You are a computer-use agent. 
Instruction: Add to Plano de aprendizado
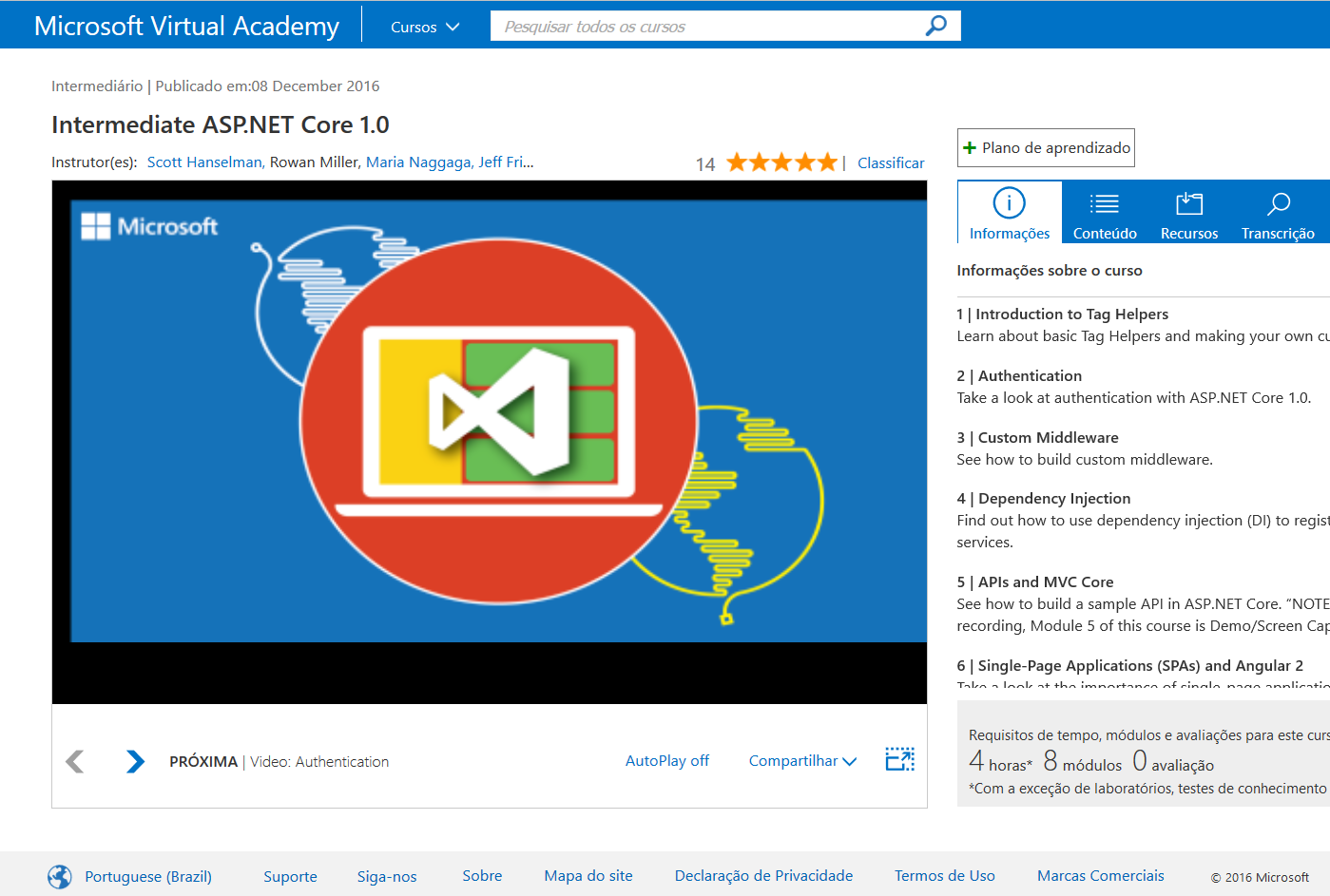point(1046,148)
